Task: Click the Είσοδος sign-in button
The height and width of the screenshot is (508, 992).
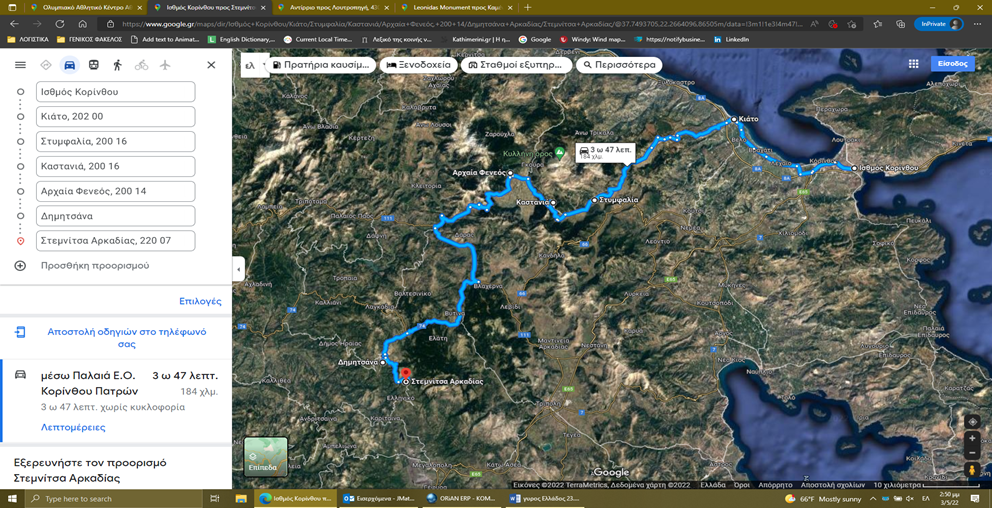Action: pyautogui.click(x=952, y=64)
